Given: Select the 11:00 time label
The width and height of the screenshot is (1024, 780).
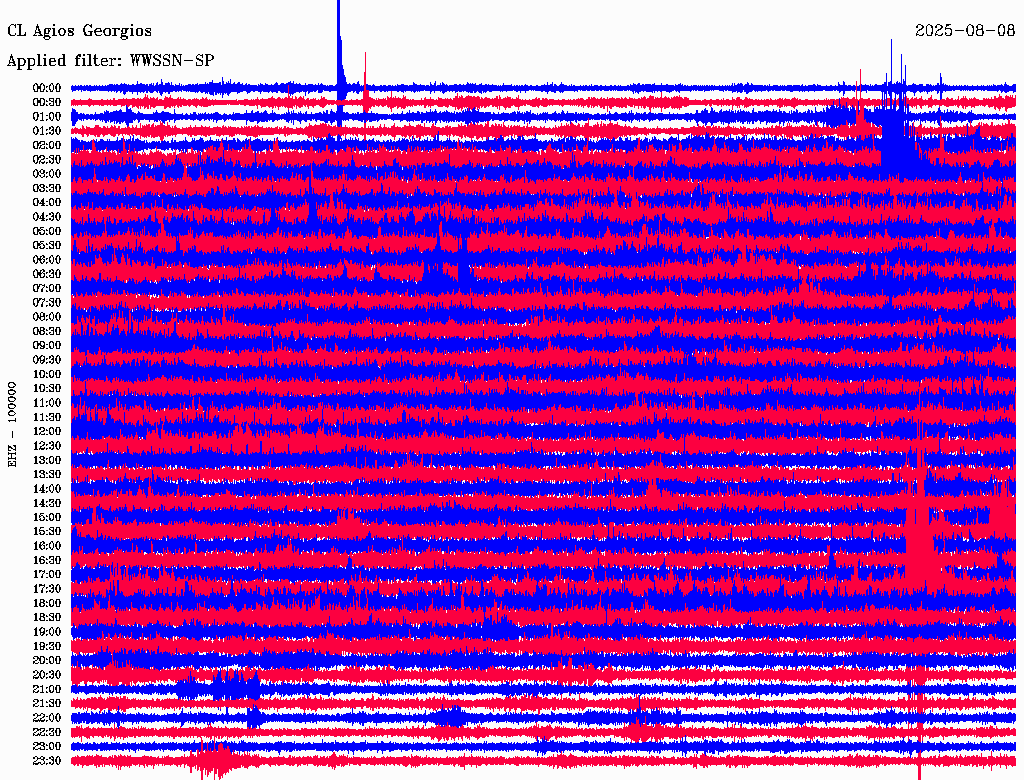Looking at the screenshot, I should point(47,402).
